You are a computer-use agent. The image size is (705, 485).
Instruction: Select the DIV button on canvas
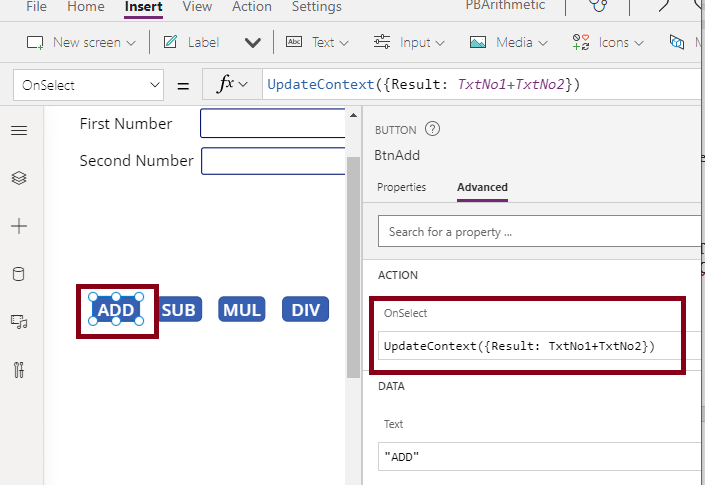pyautogui.click(x=306, y=309)
